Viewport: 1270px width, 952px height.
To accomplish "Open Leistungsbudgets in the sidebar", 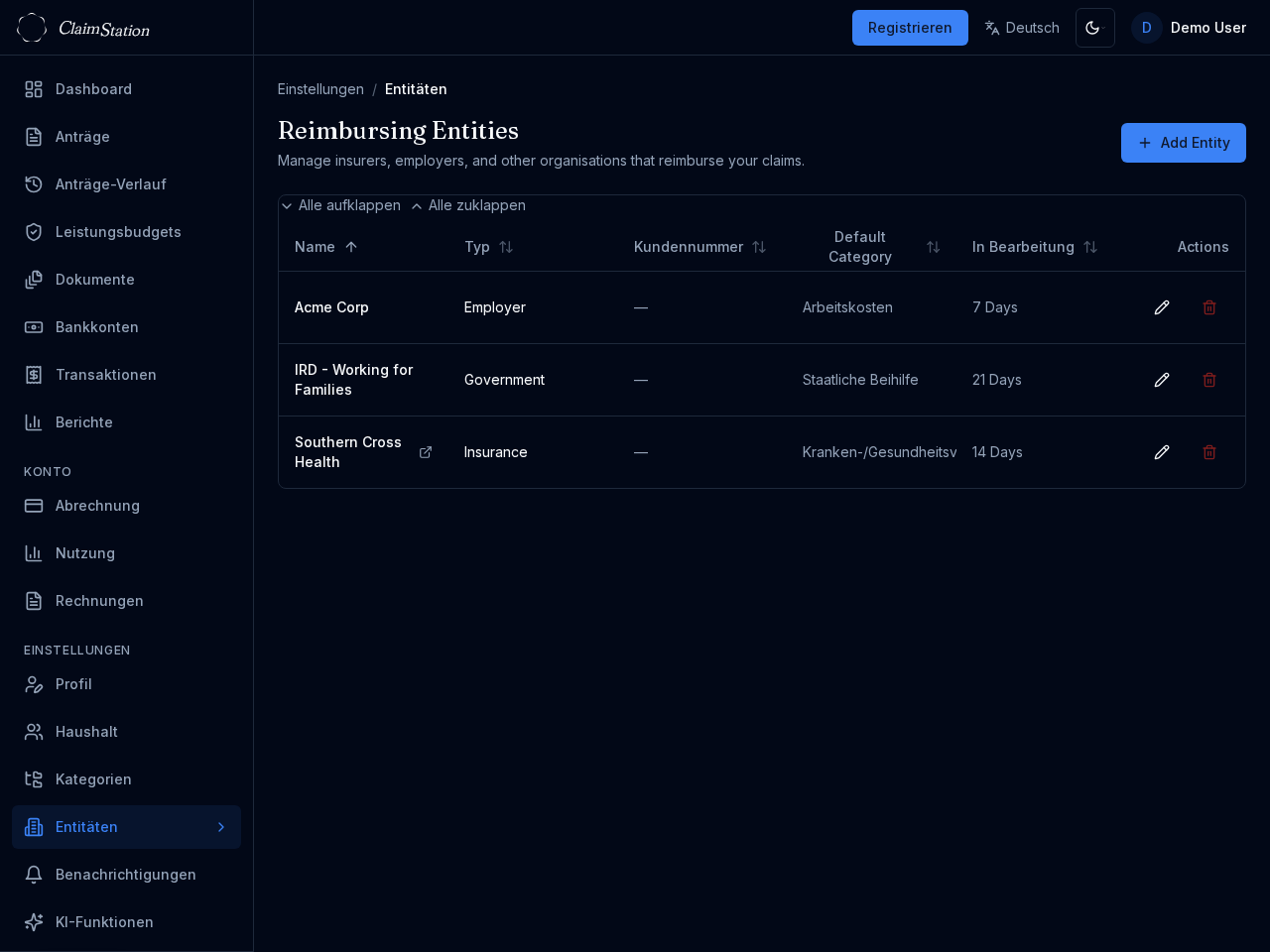I will pyautogui.click(x=126, y=232).
